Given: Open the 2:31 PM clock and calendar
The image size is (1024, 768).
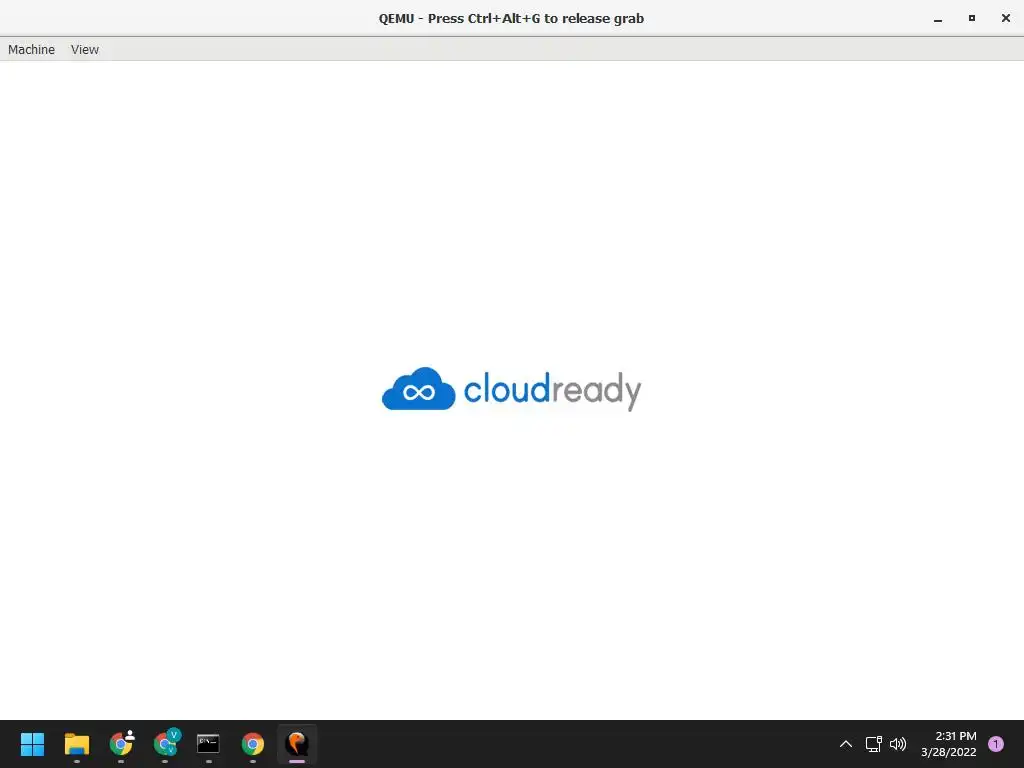Looking at the screenshot, I should 949,744.
